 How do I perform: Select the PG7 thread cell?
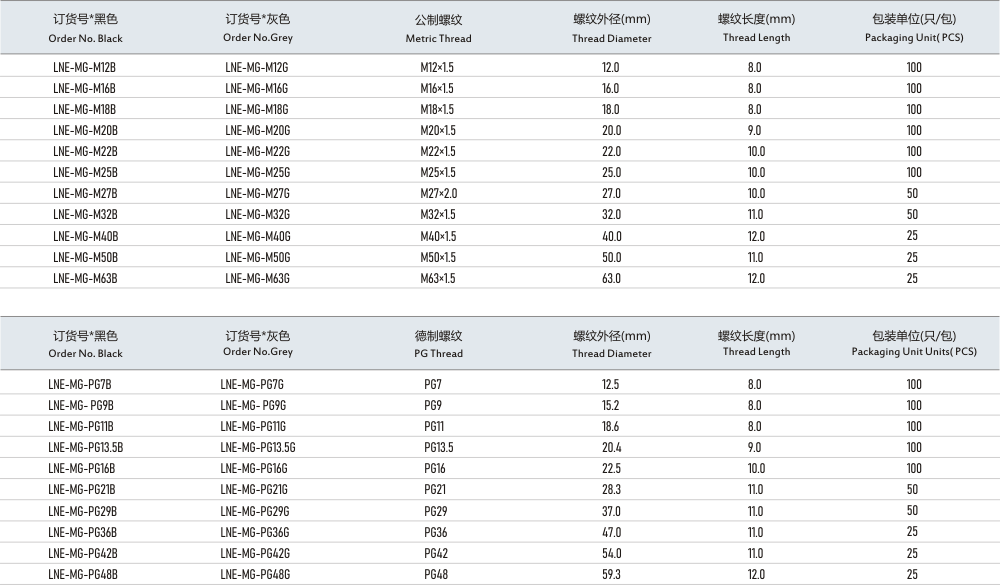(x=433, y=385)
